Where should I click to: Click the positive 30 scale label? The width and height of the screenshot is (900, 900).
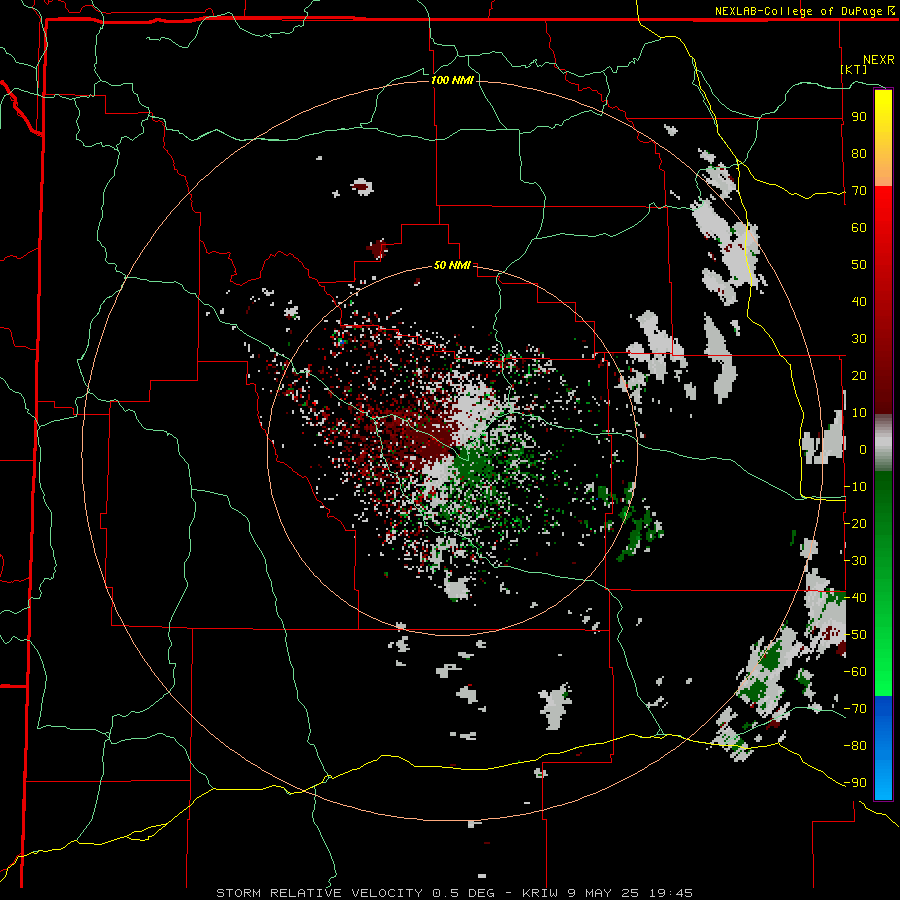tap(859, 339)
